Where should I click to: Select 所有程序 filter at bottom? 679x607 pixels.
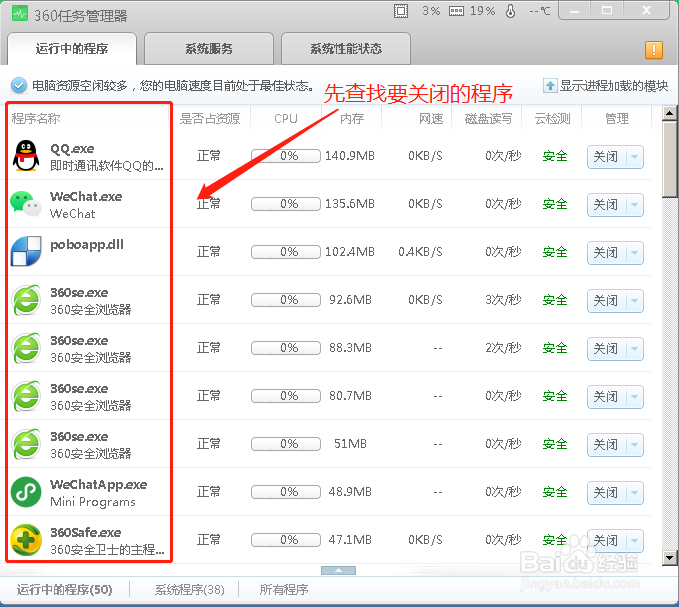284,589
